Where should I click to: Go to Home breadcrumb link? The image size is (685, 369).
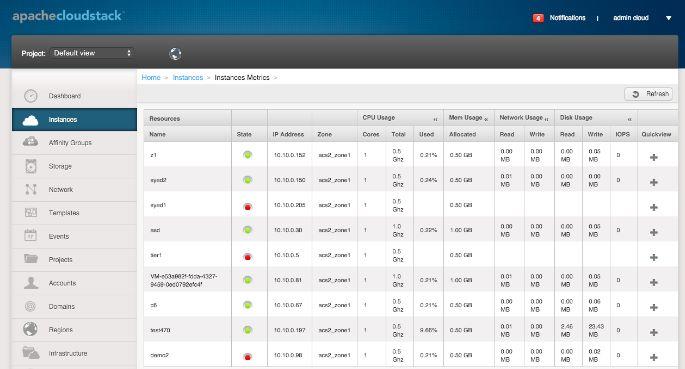pyautogui.click(x=151, y=77)
